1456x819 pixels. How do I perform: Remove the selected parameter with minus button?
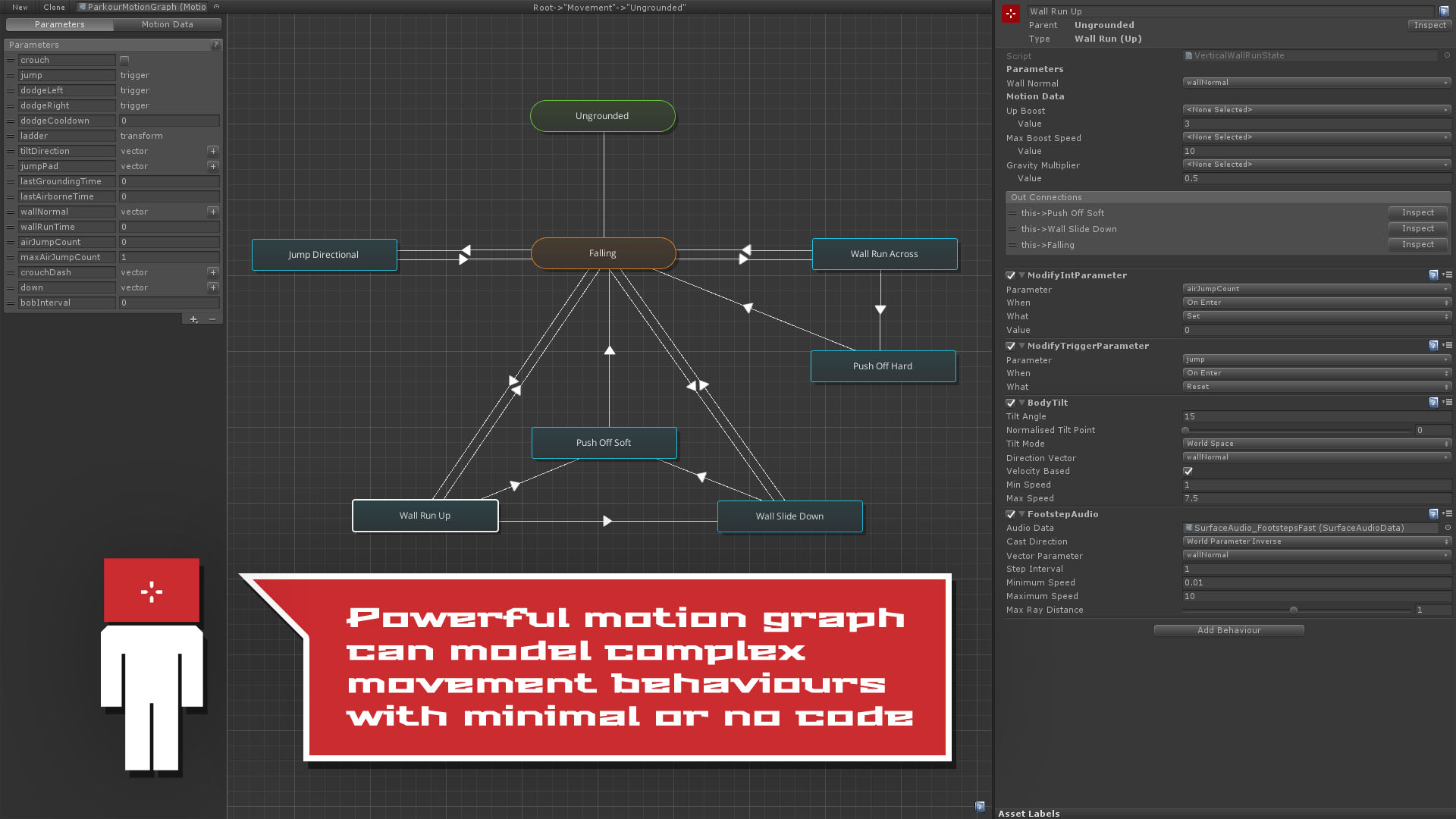pyautogui.click(x=212, y=319)
